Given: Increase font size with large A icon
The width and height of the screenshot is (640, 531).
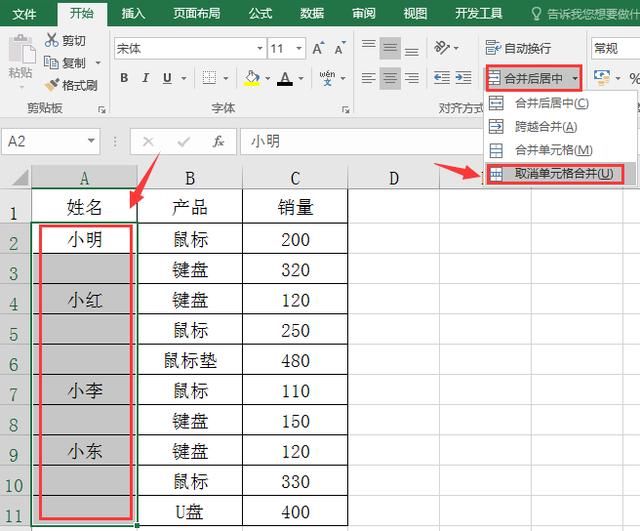Looking at the screenshot, I should tap(318, 49).
